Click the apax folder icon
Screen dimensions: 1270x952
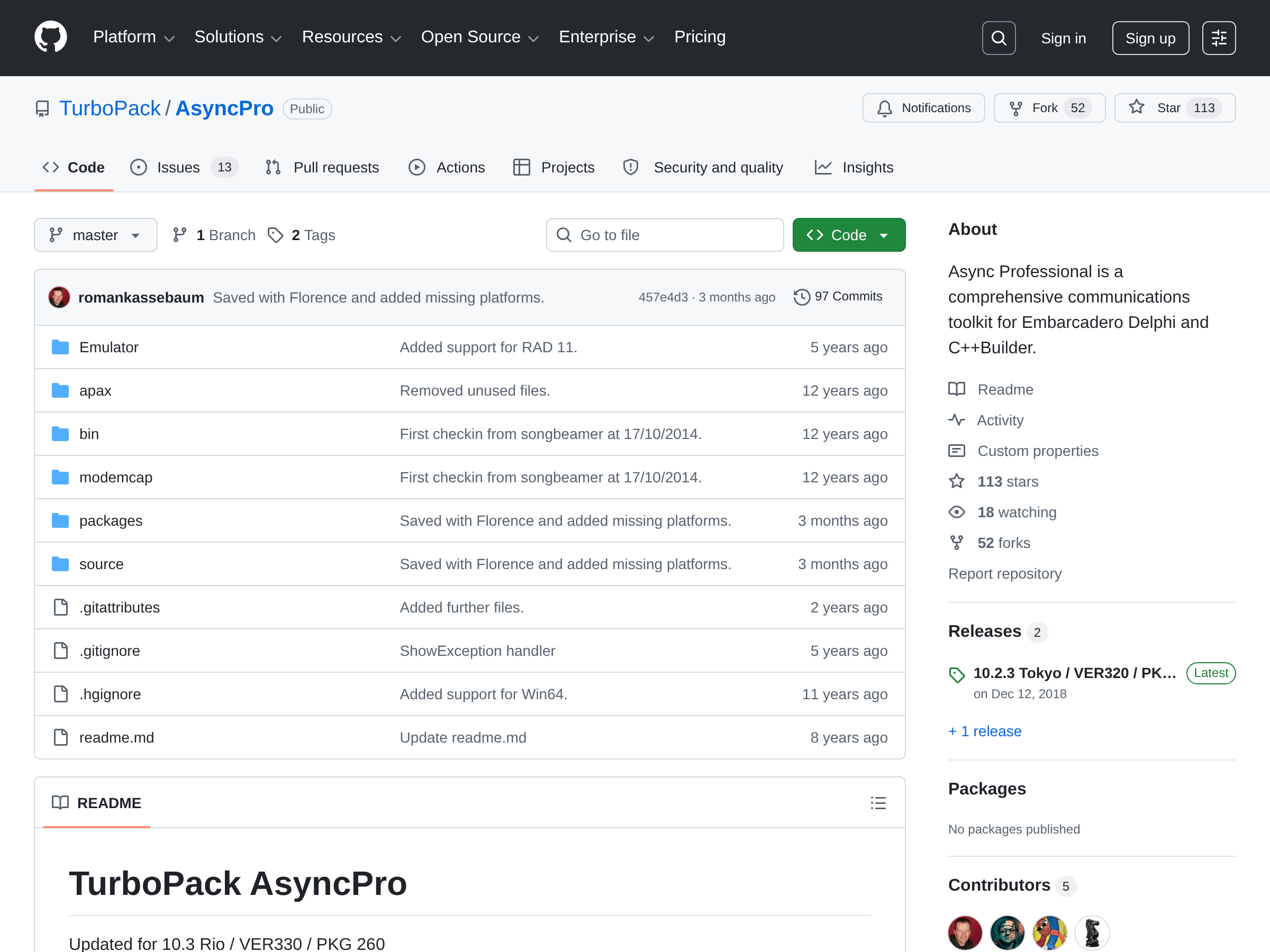(60, 390)
